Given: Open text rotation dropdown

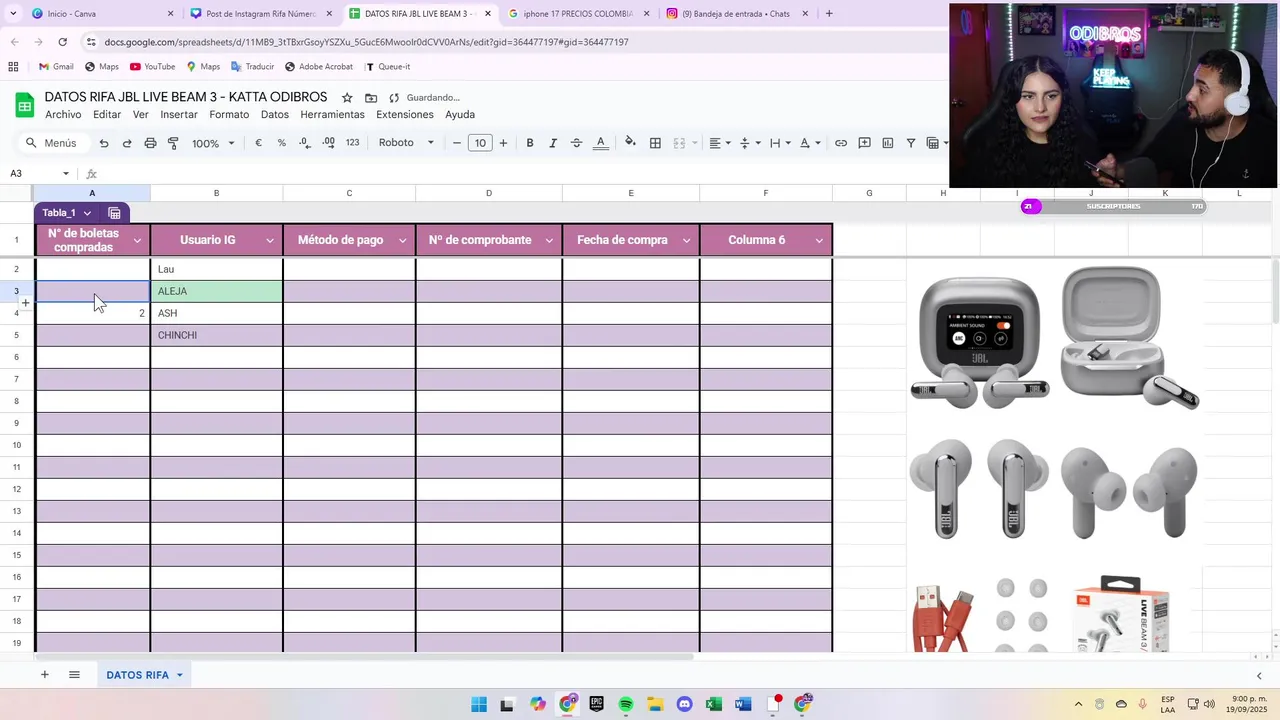Looking at the screenshot, I should (810, 143).
